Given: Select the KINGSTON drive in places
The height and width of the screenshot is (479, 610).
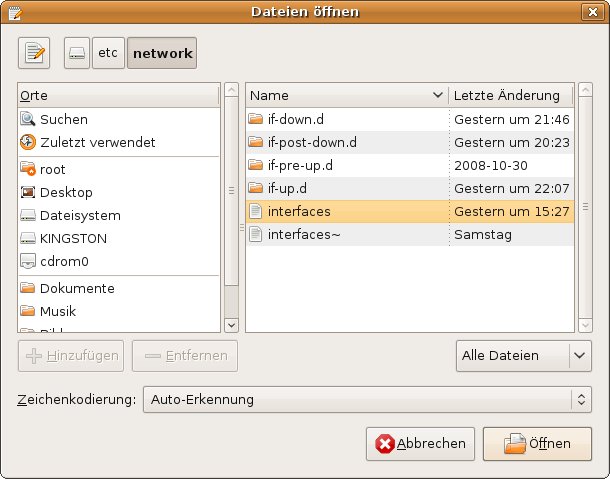Looking at the screenshot, I should (73, 239).
